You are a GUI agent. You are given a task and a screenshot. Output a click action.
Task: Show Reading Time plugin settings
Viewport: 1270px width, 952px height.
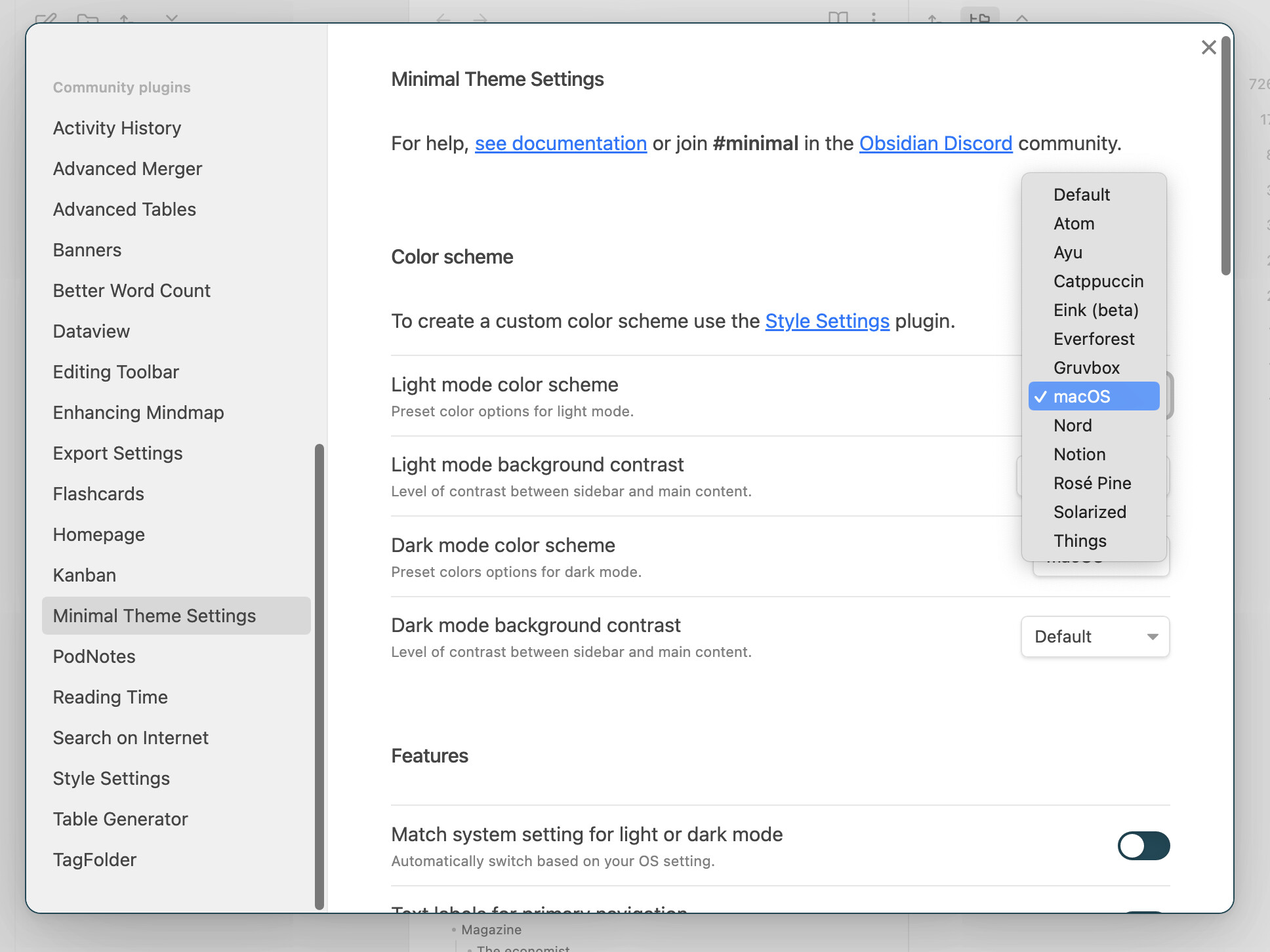(176, 697)
